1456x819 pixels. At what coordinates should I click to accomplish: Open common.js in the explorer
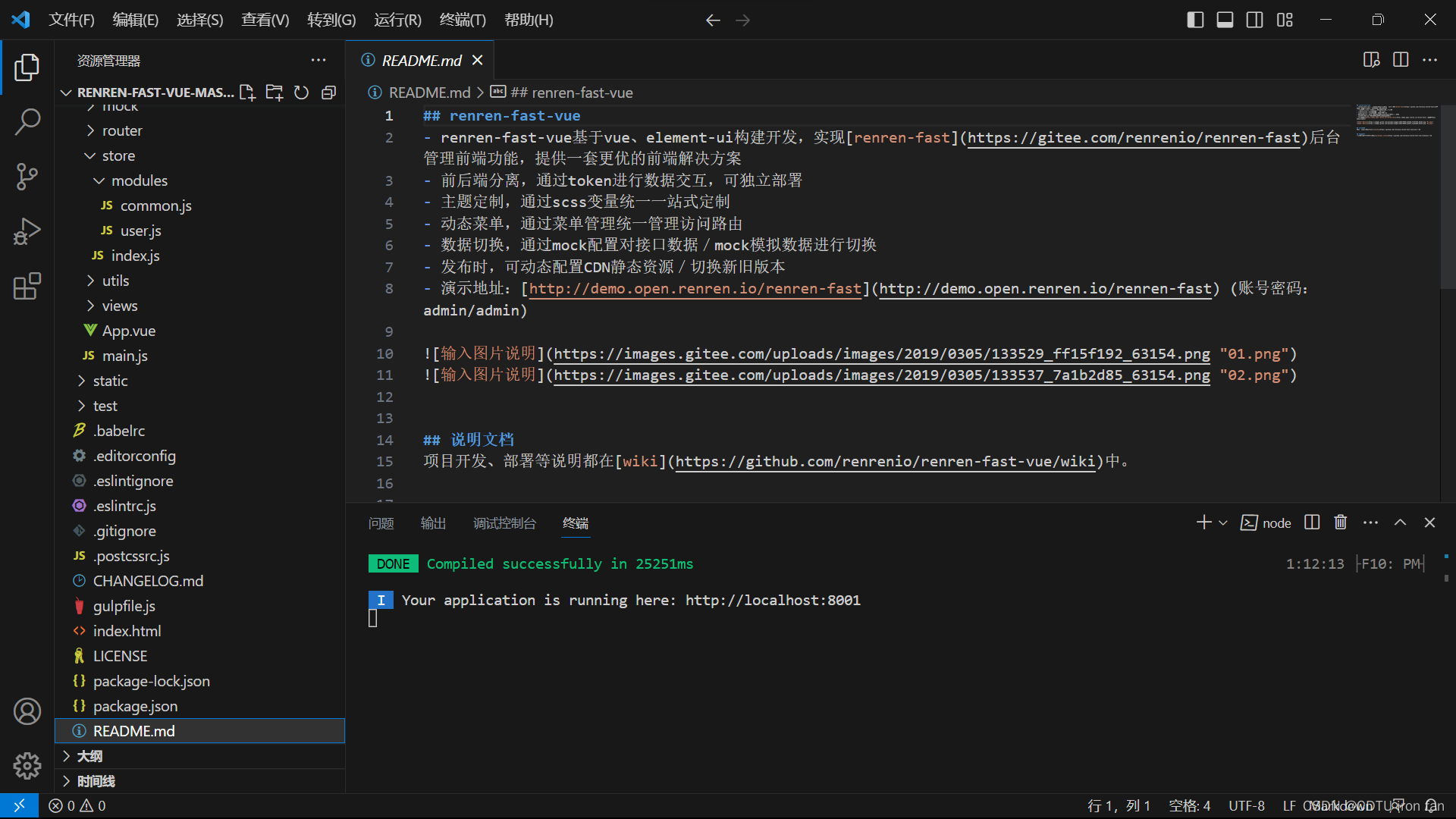tap(200, 206)
